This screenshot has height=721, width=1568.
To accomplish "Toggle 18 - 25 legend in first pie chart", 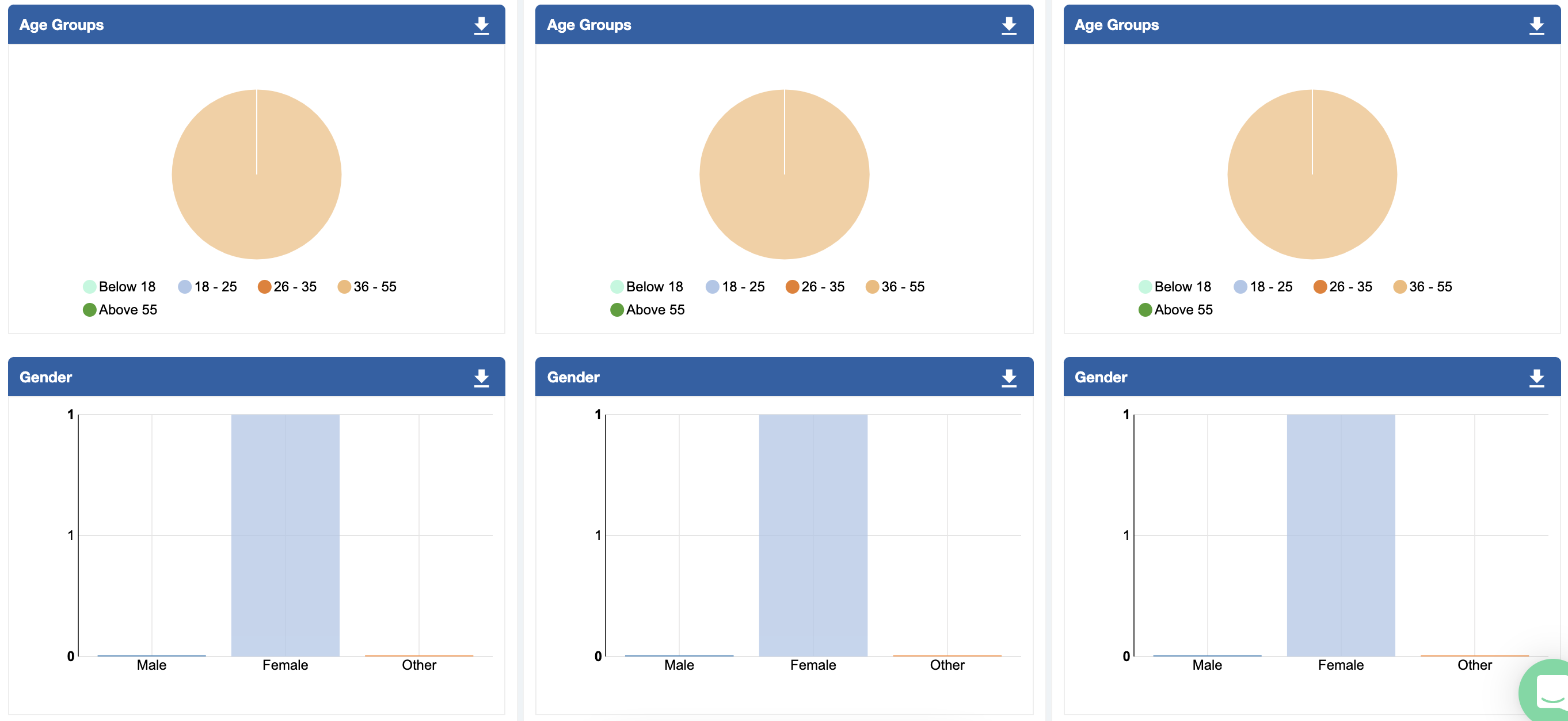I will point(208,287).
